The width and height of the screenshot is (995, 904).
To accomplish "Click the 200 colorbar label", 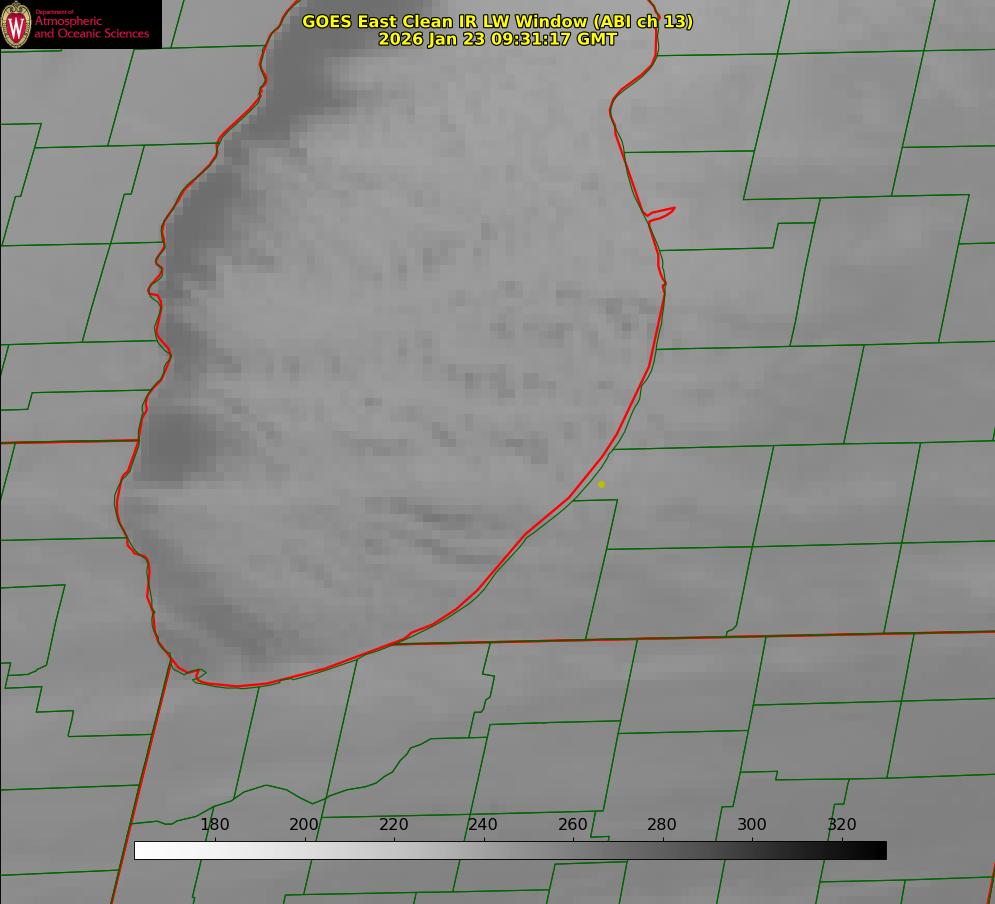I will coord(304,824).
